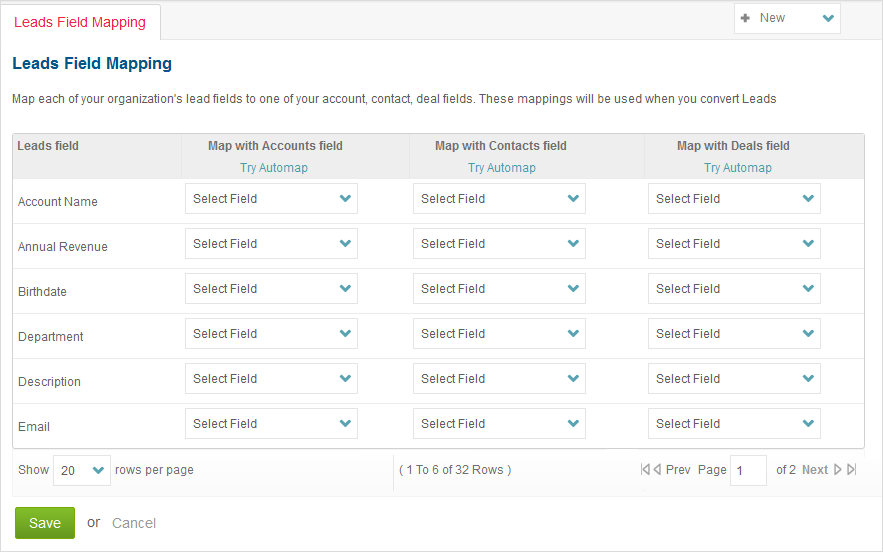The height and width of the screenshot is (552, 883).
Task: Click the Annual Revenue lead field label
Action: pos(63,247)
